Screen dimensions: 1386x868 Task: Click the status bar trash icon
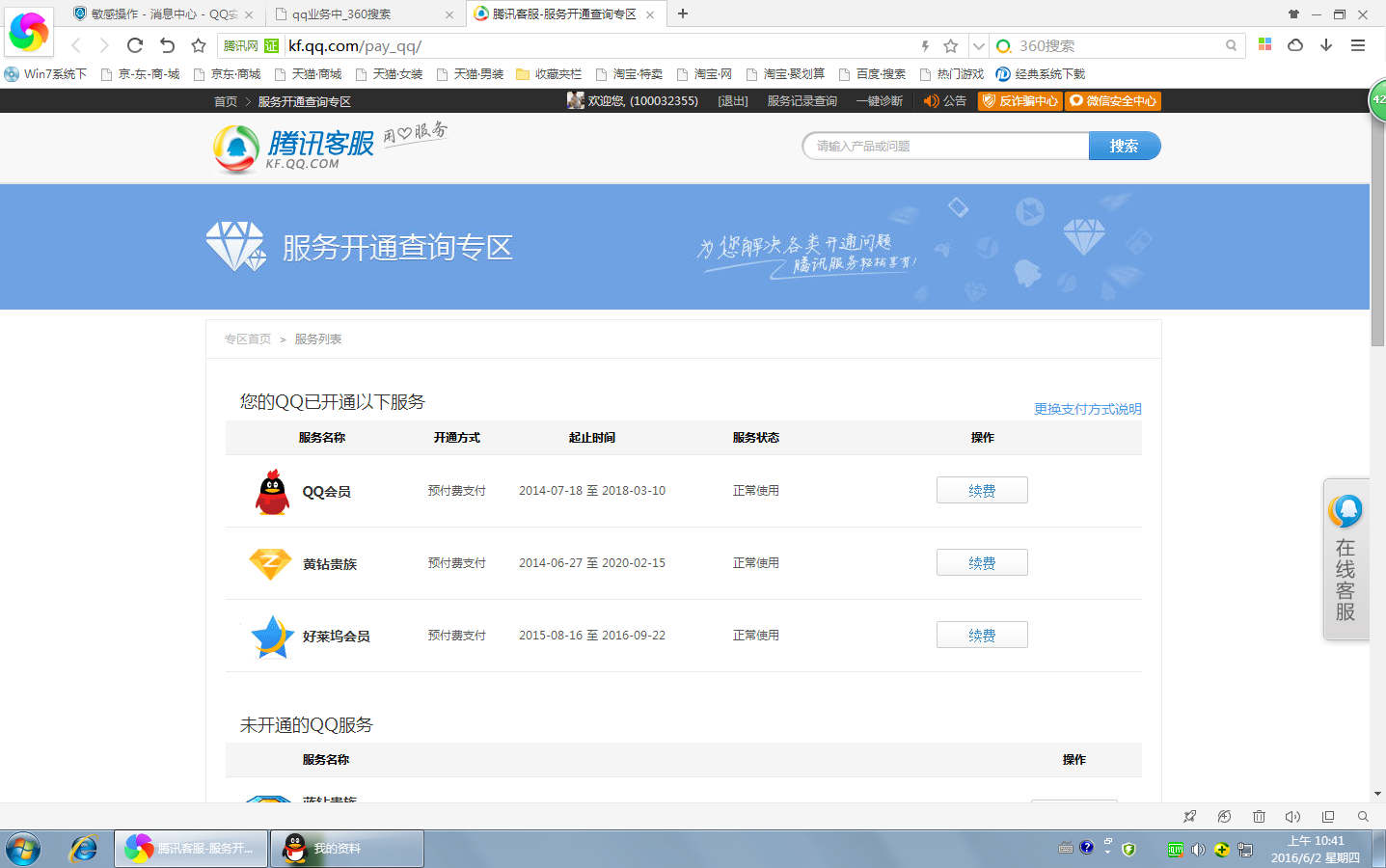tap(1259, 817)
